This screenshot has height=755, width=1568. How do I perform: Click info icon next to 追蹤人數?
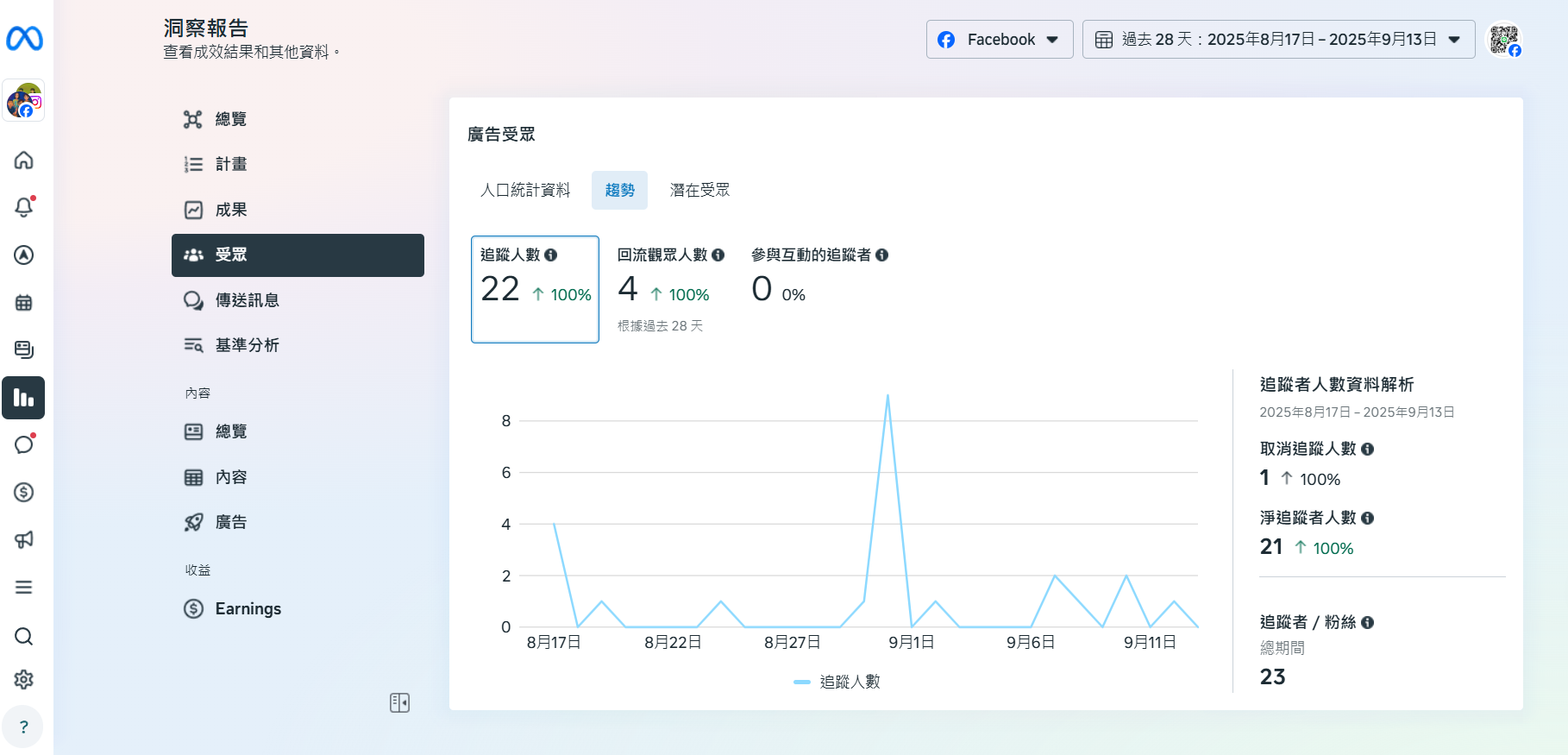click(x=551, y=255)
